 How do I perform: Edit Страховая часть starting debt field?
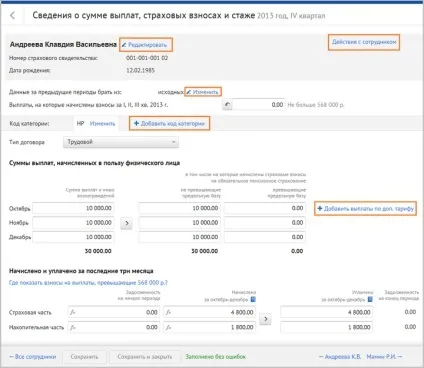[x=114, y=312]
